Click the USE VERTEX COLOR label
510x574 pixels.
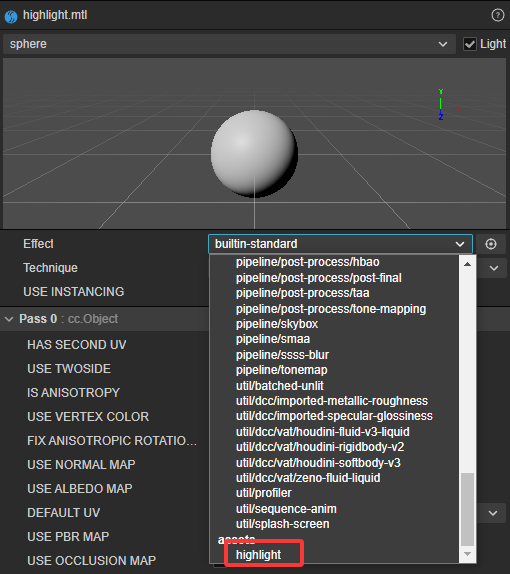pyautogui.click(x=88, y=417)
